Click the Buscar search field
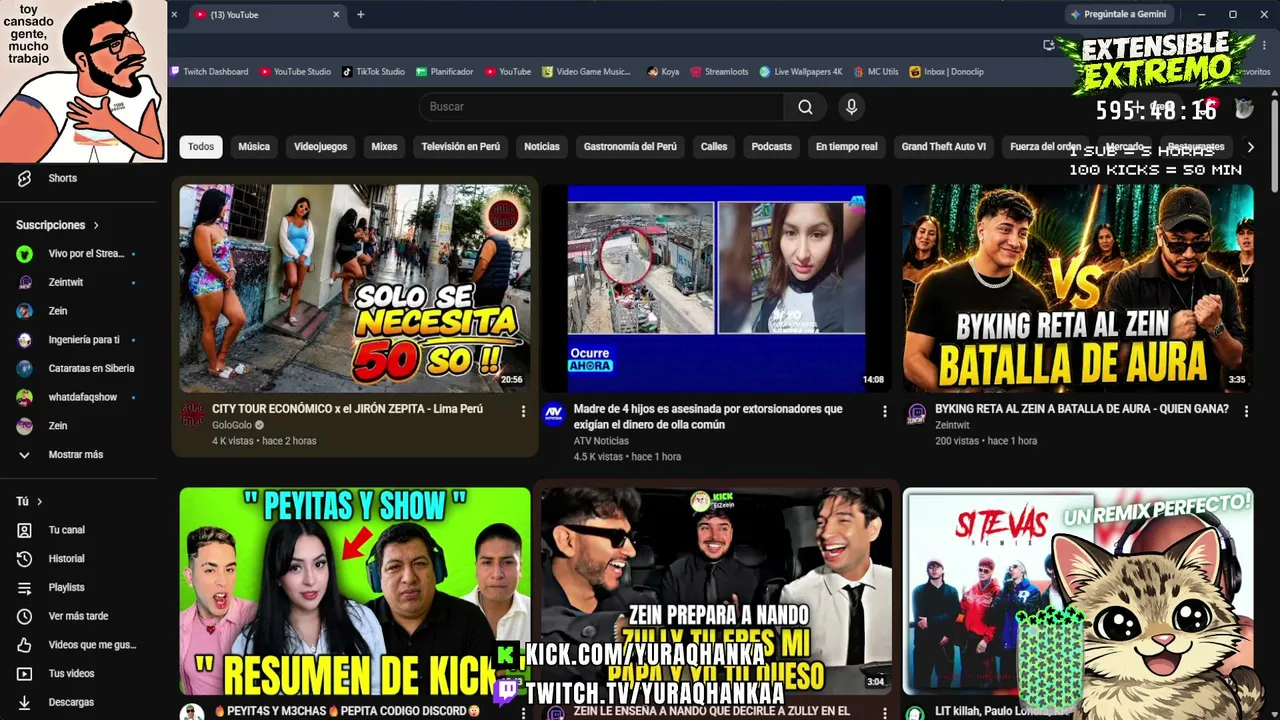The width and height of the screenshot is (1280, 720). [x=601, y=107]
